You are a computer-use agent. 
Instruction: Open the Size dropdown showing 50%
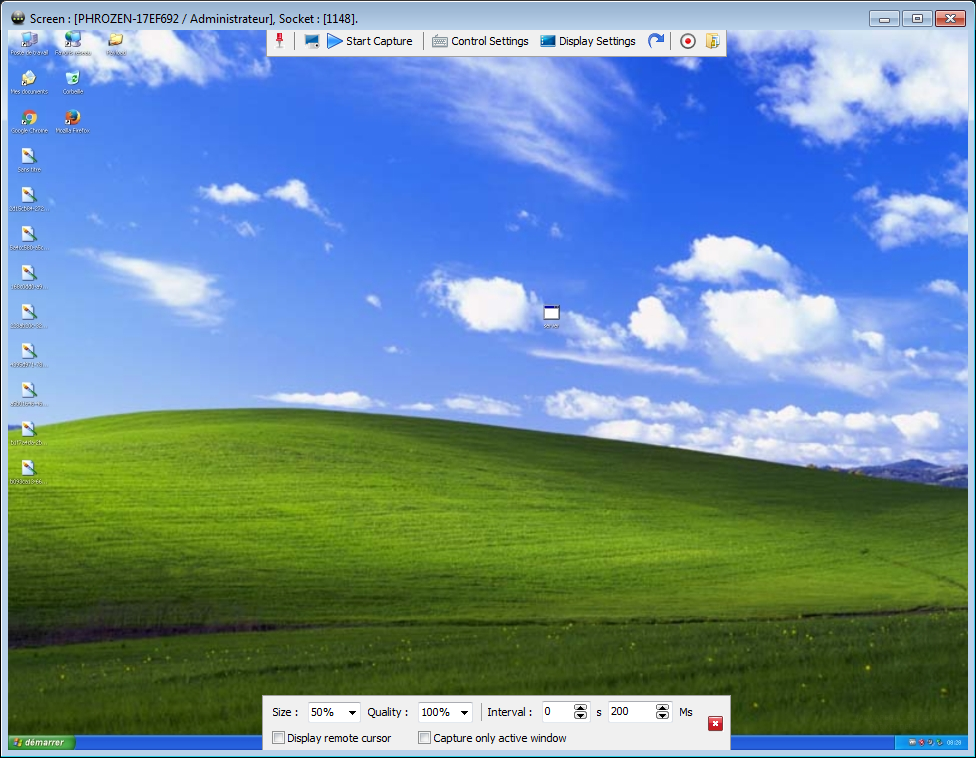click(334, 713)
